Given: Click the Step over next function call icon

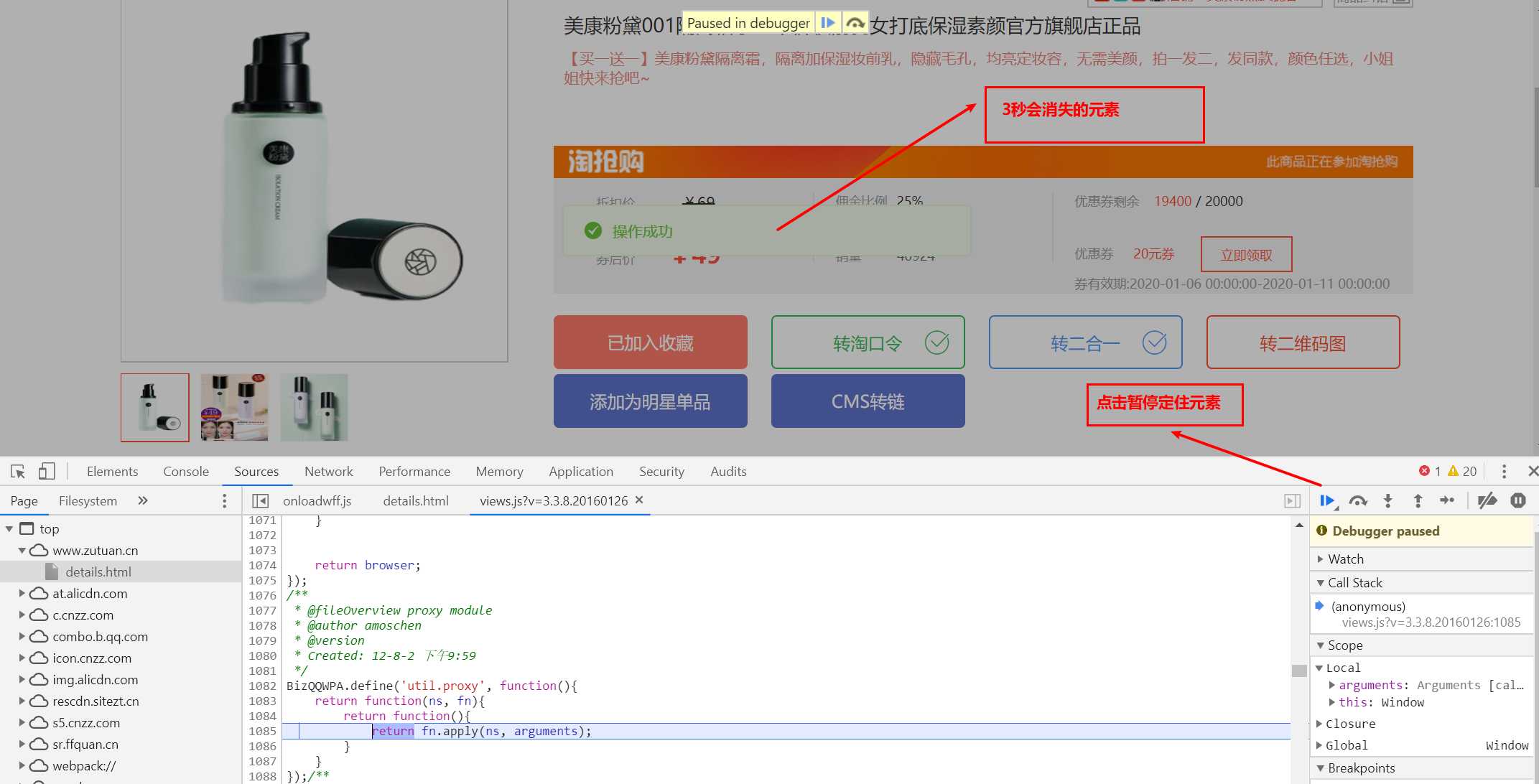Looking at the screenshot, I should pyautogui.click(x=1358, y=502).
